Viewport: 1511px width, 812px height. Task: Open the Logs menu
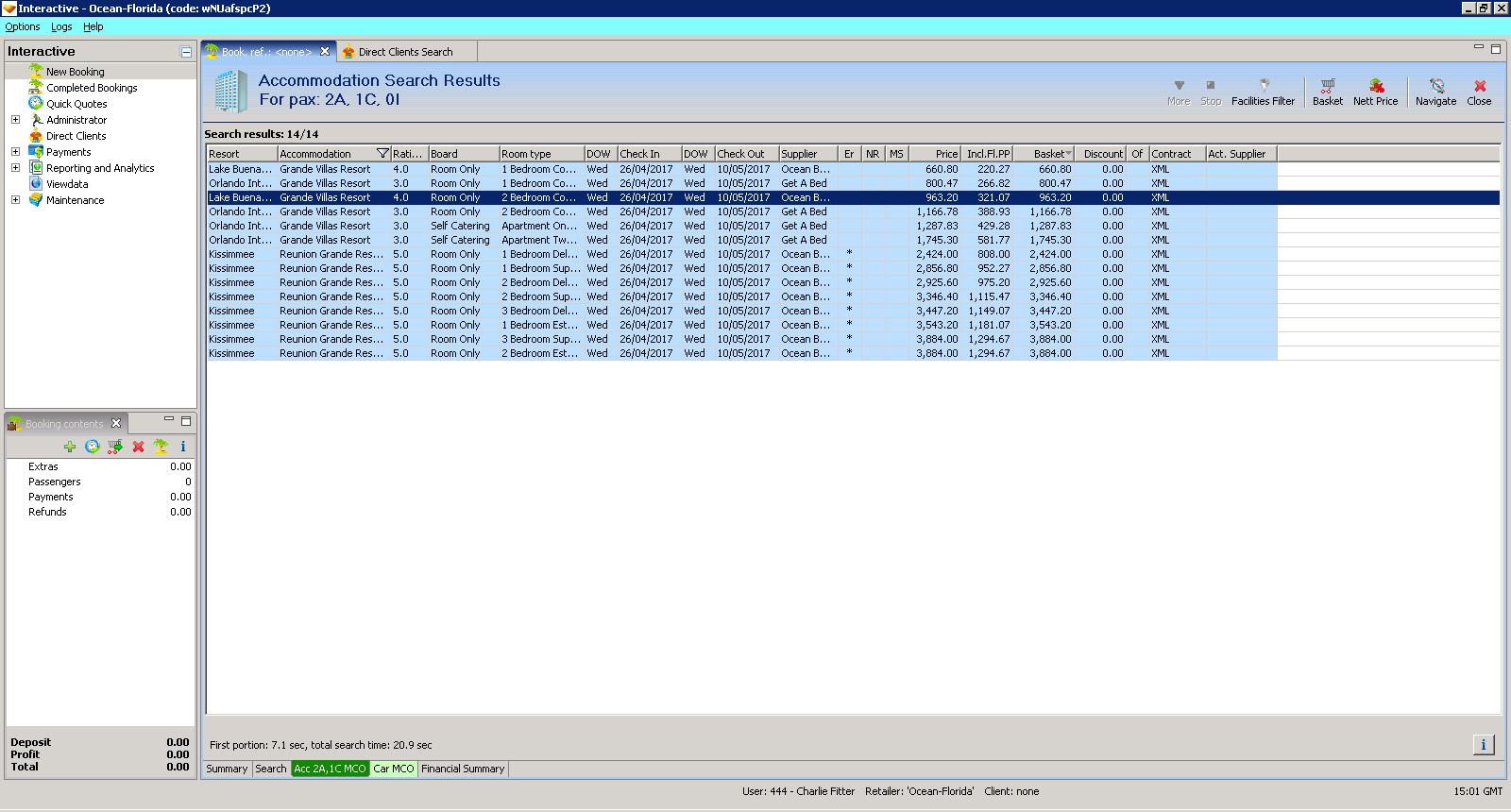(x=61, y=26)
